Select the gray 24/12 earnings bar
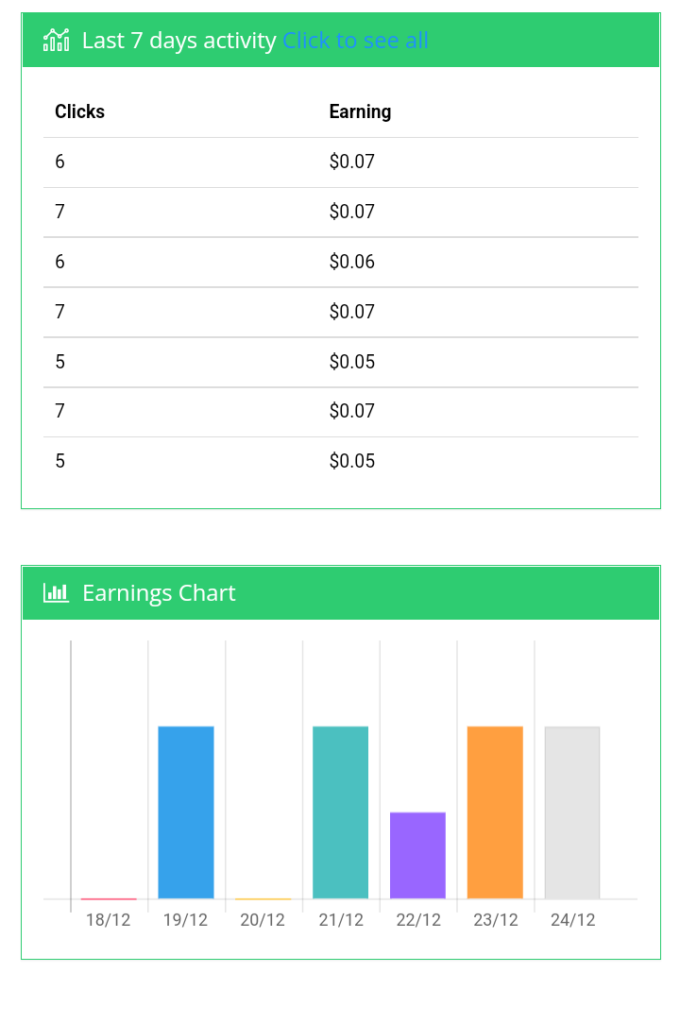 point(572,812)
